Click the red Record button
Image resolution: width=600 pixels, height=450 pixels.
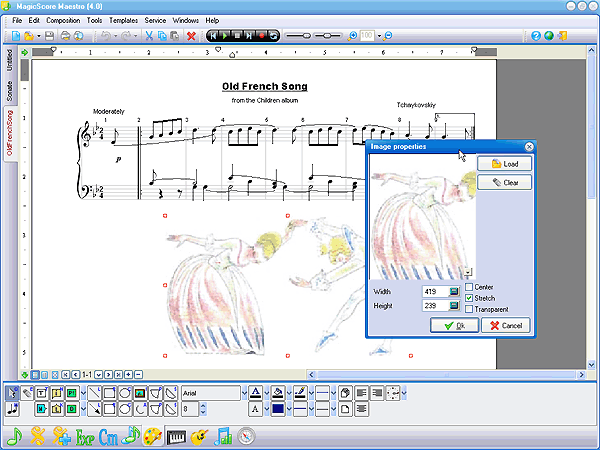click(261, 36)
